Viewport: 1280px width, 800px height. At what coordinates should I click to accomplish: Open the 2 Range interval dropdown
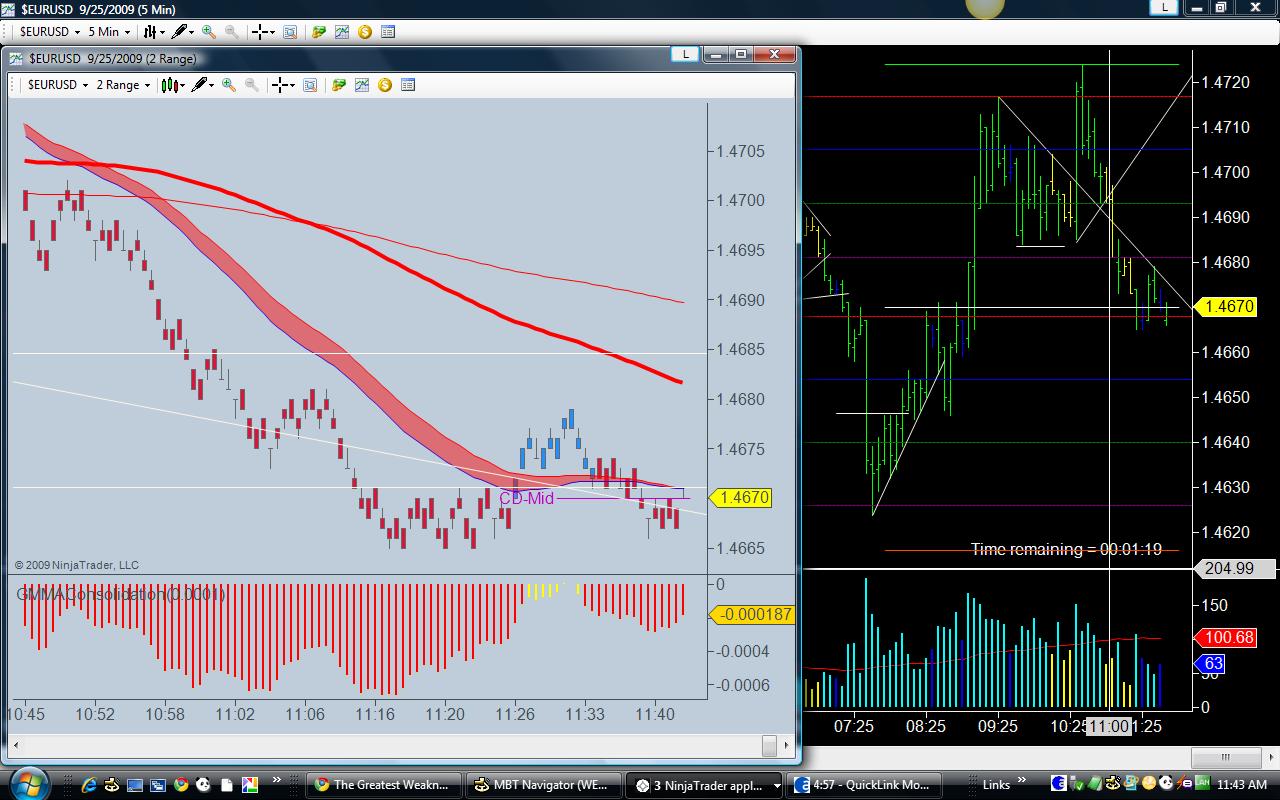(124, 85)
